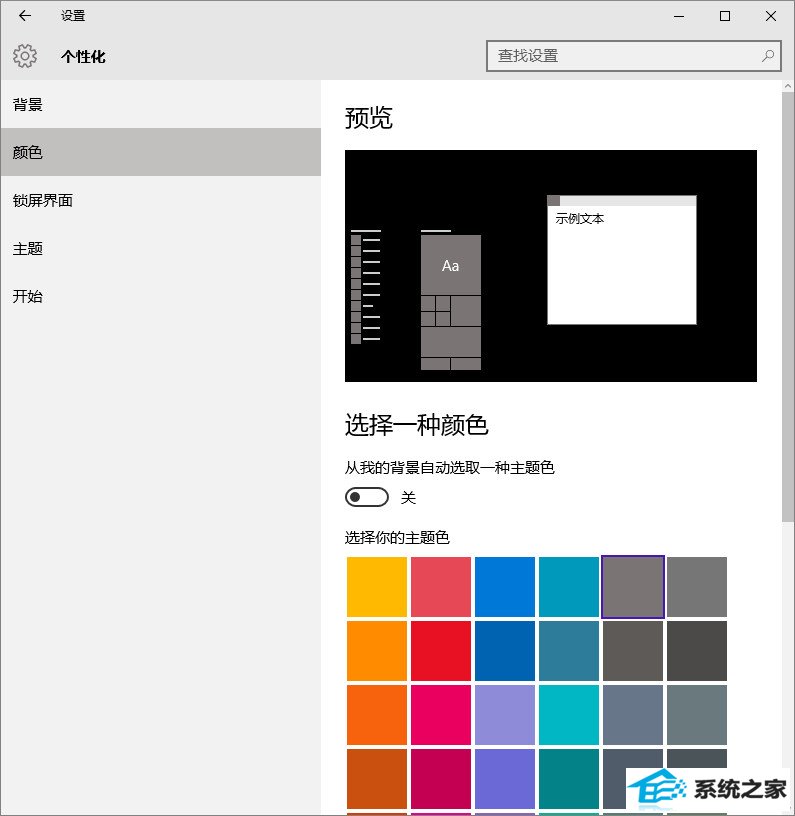The width and height of the screenshot is (795, 816).
Task: Pick the lavender swatch in third row
Action: pyautogui.click(x=505, y=715)
